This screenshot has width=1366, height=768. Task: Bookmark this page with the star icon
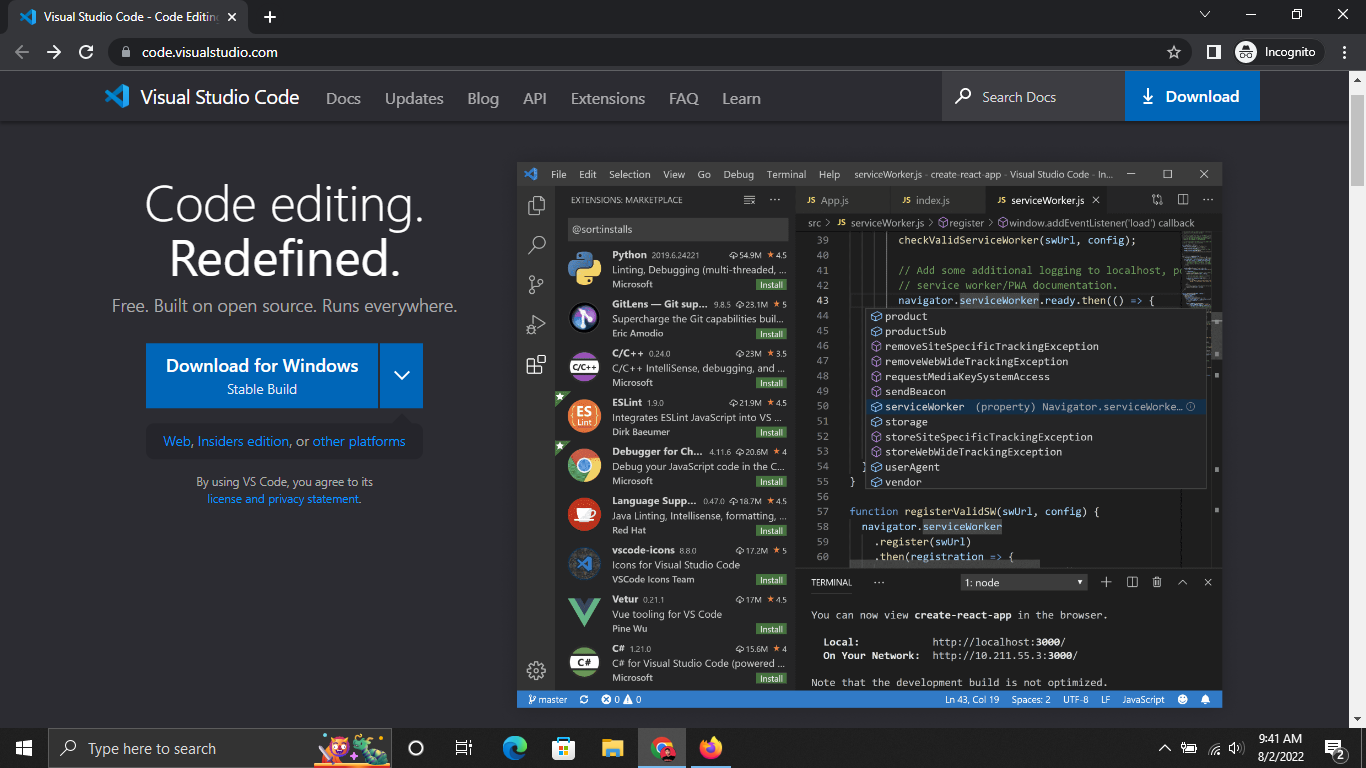coord(1174,52)
